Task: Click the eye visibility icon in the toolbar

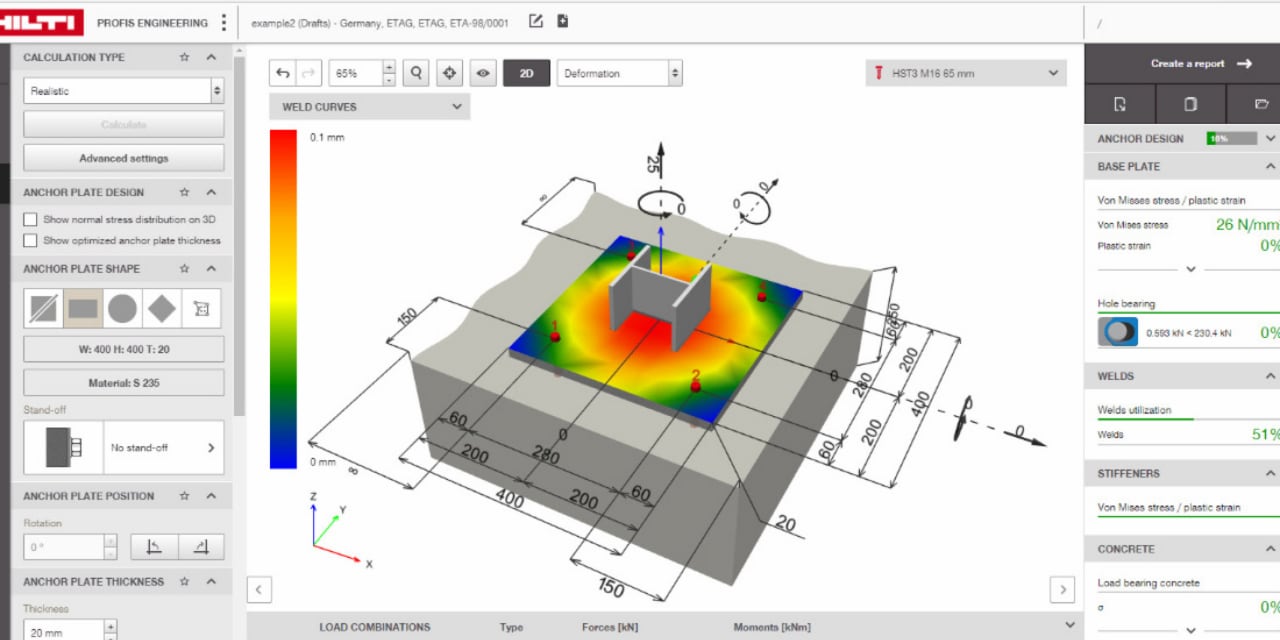Action: click(x=483, y=72)
